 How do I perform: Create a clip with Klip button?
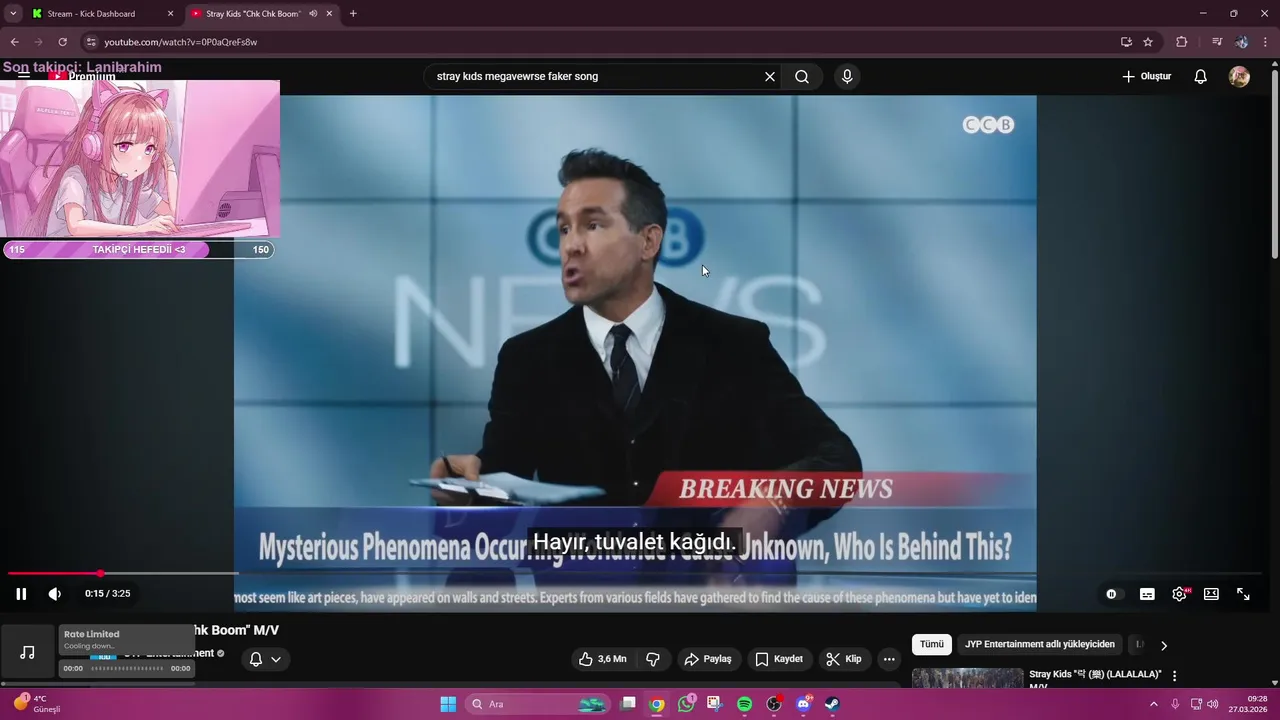(843, 659)
